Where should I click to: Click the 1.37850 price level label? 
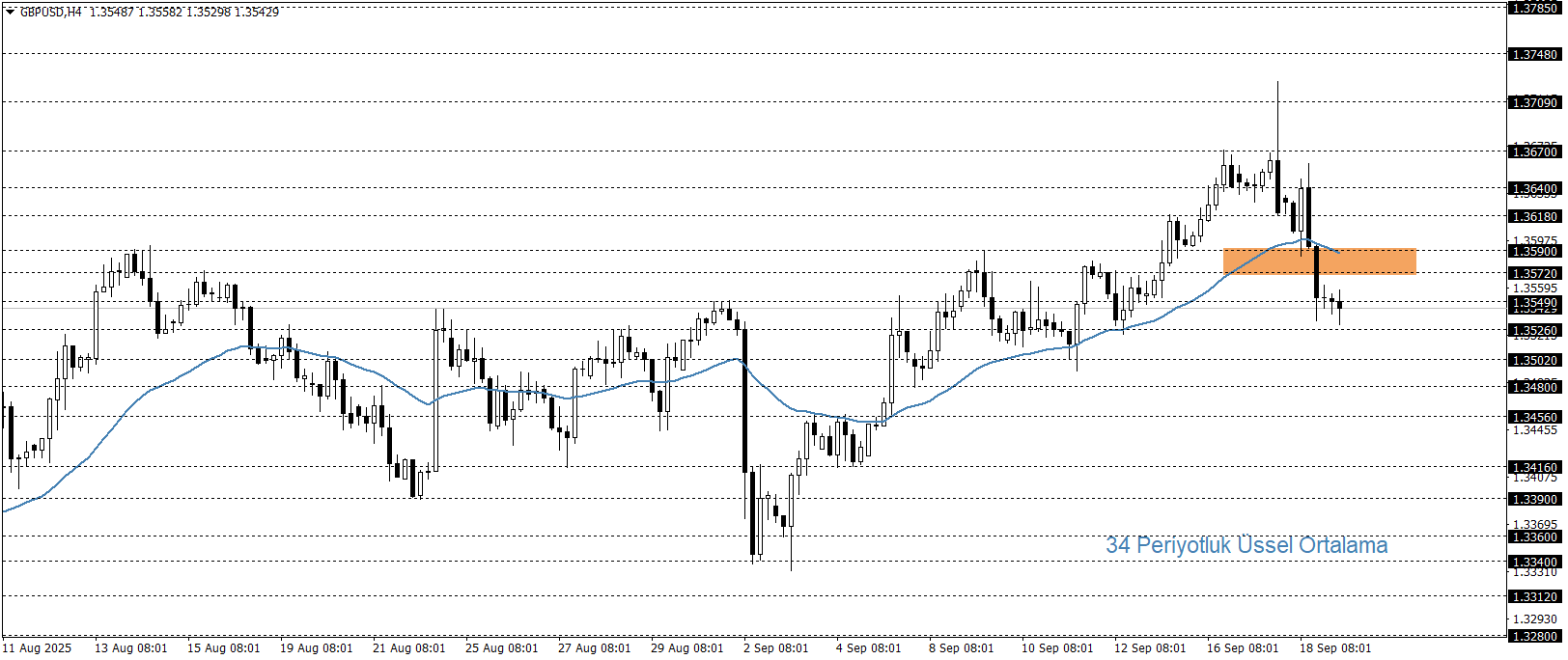[1534, 8]
